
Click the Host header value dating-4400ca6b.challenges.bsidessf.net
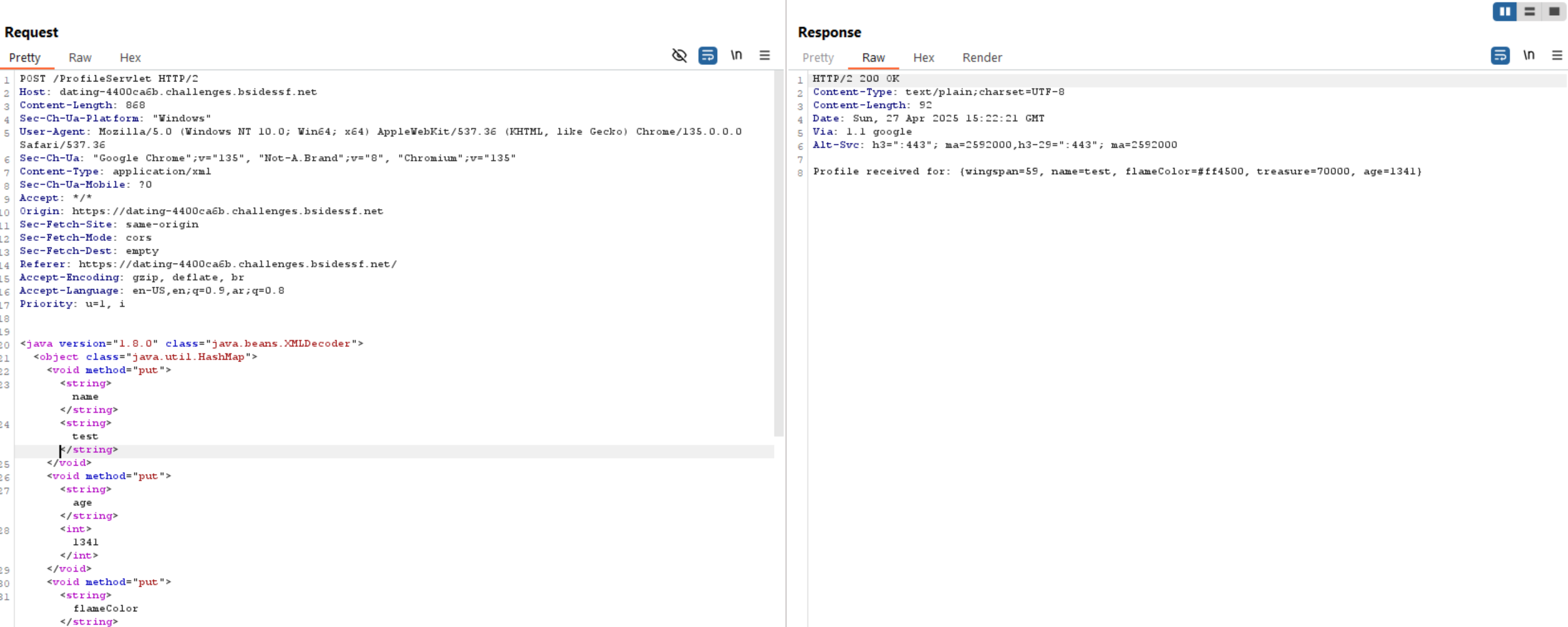pos(188,92)
